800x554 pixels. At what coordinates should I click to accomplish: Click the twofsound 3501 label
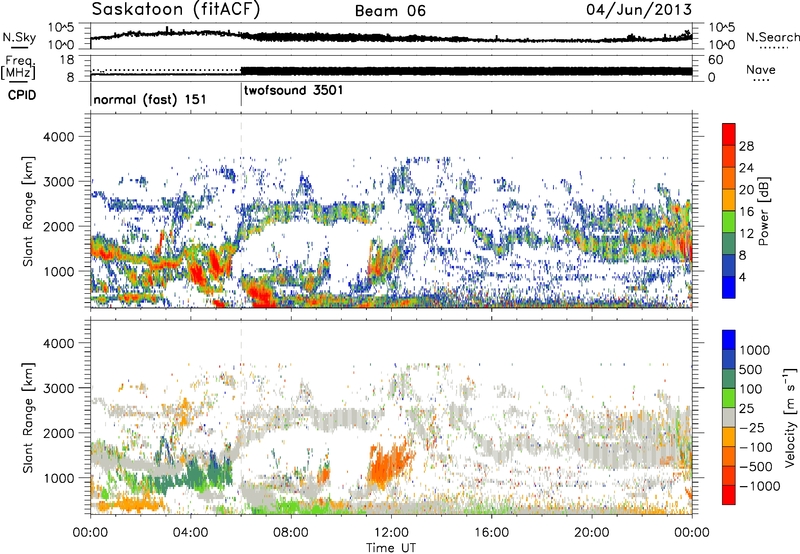pos(293,91)
